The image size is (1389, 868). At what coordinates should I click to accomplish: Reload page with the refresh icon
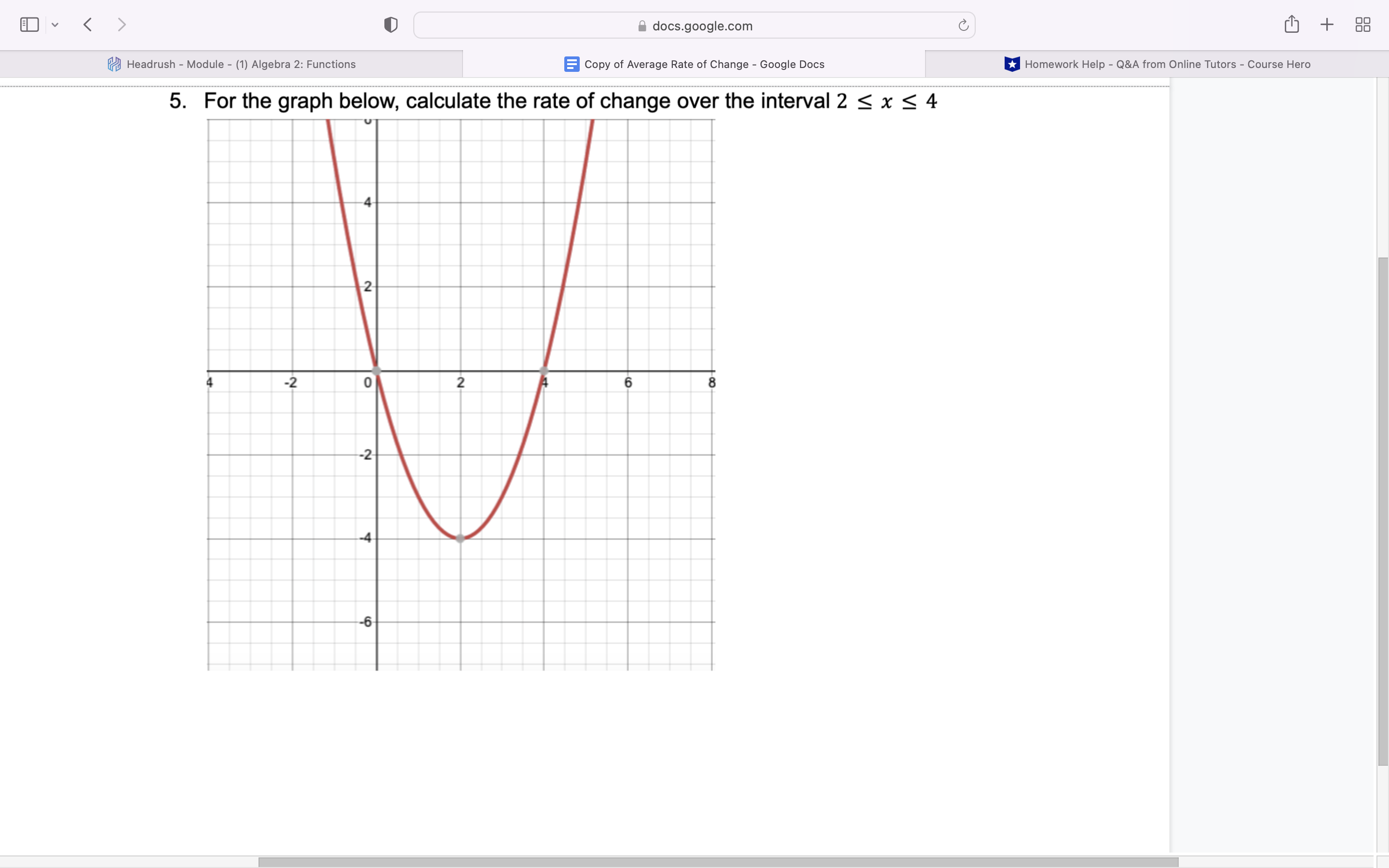tap(963, 25)
